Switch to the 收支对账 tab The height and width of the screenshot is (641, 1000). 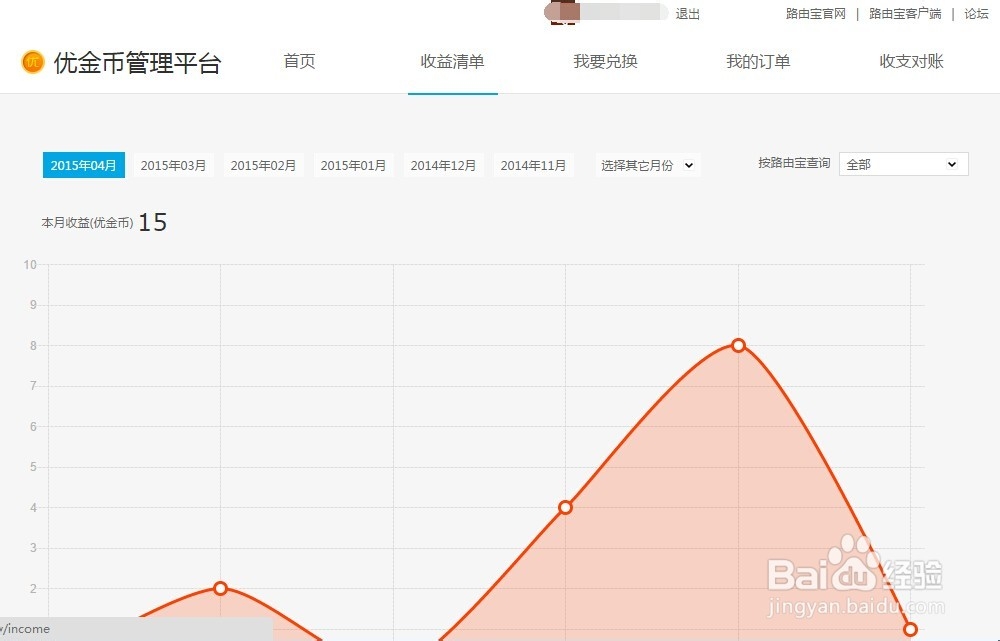(x=911, y=61)
